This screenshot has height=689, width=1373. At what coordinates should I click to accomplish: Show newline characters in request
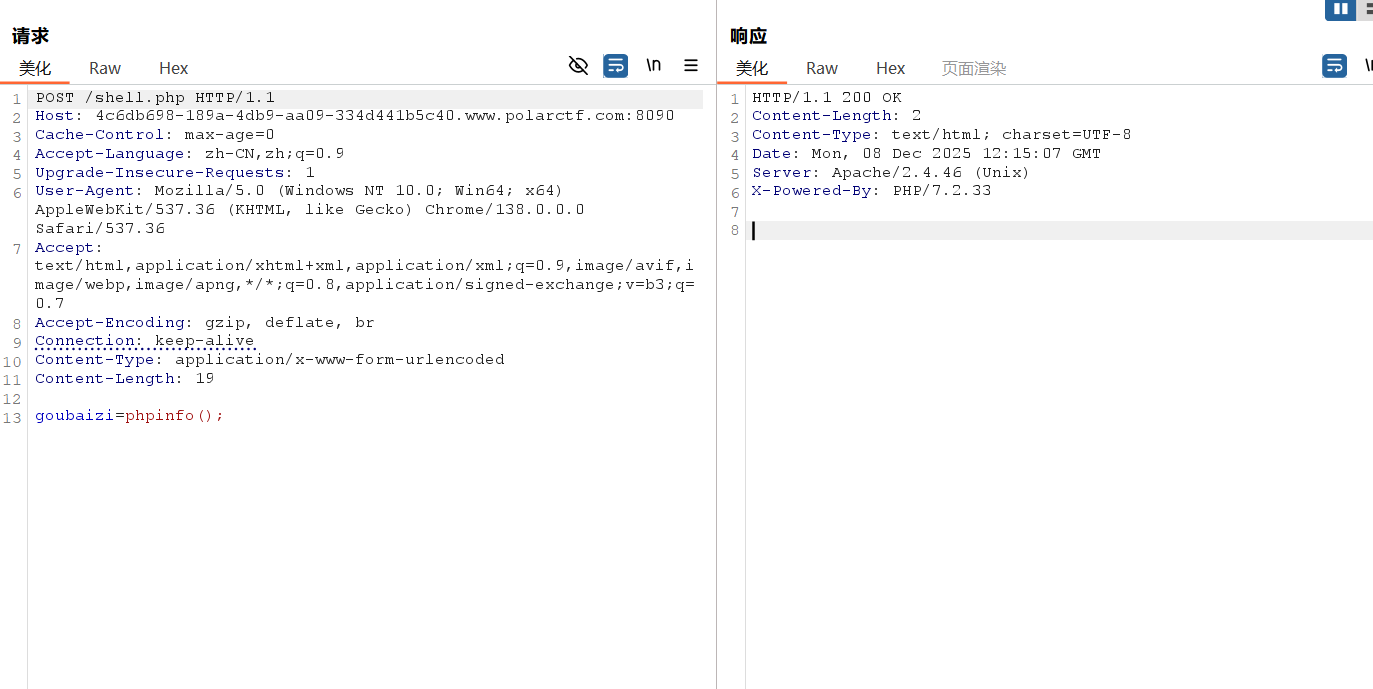(653, 65)
